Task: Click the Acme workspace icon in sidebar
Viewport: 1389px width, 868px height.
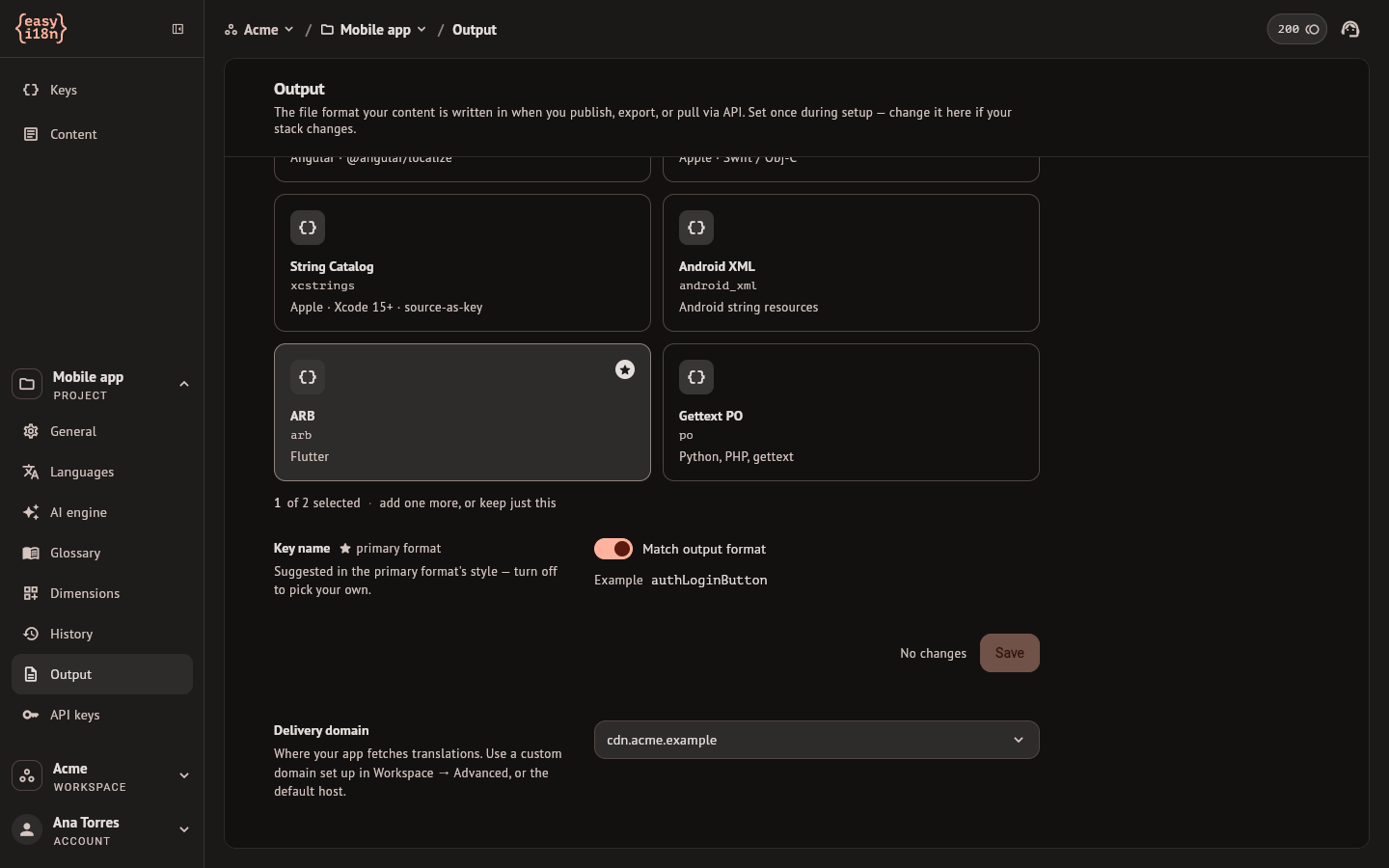Action: pyautogui.click(x=27, y=775)
